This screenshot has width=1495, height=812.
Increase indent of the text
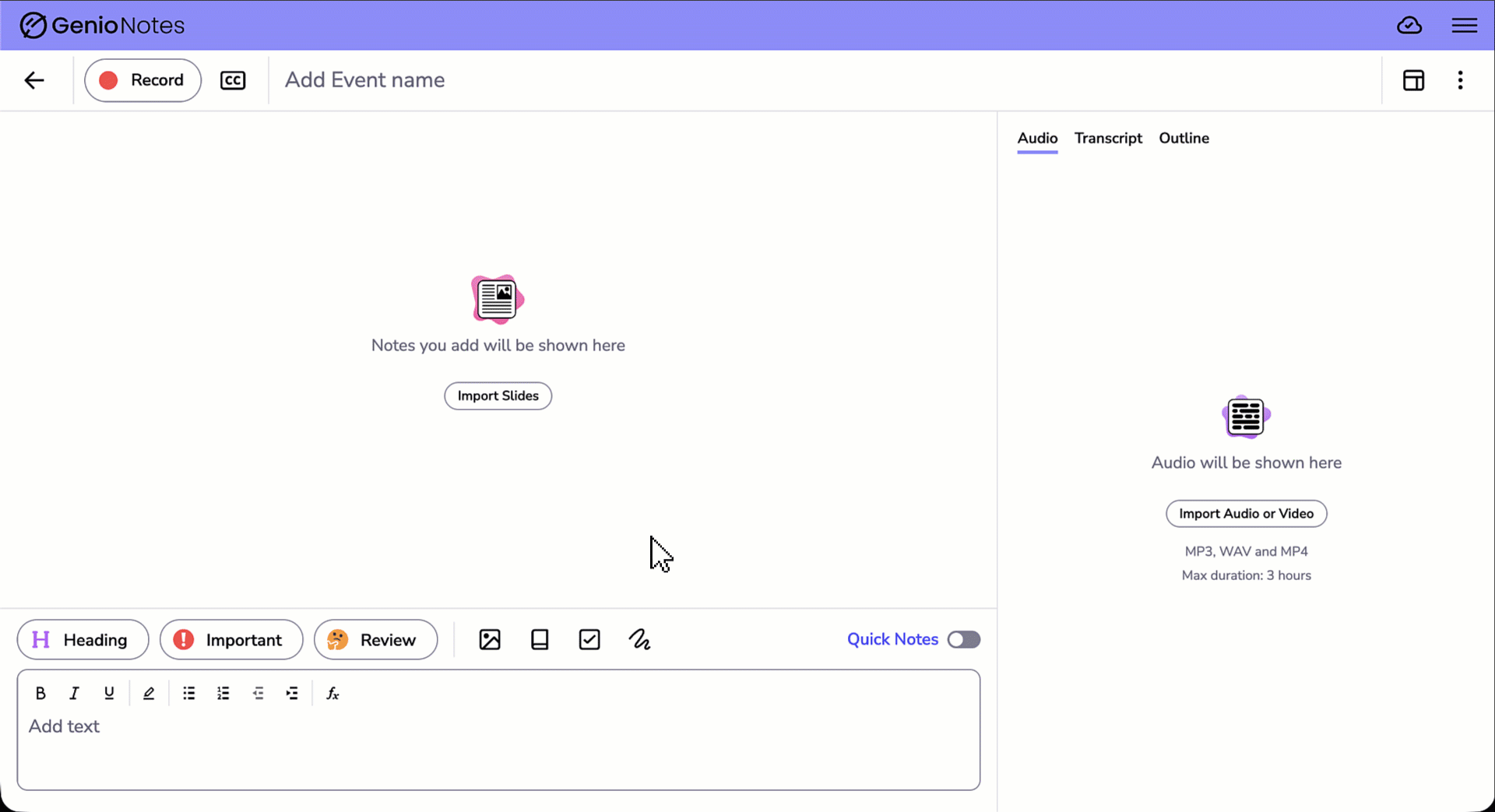click(292, 694)
